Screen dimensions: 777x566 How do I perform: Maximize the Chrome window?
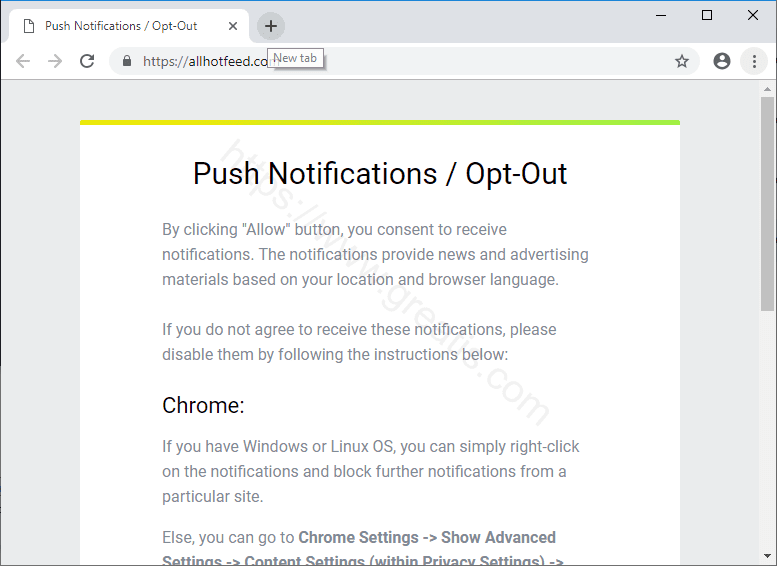707,15
